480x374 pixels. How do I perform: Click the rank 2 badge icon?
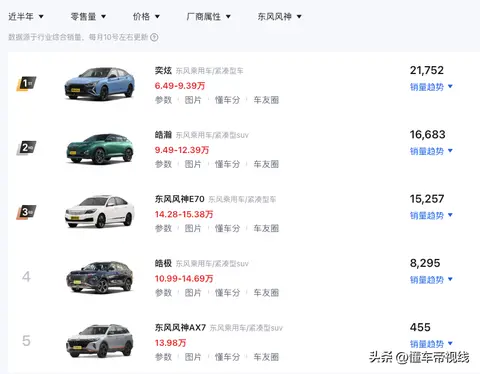click(x=26, y=148)
